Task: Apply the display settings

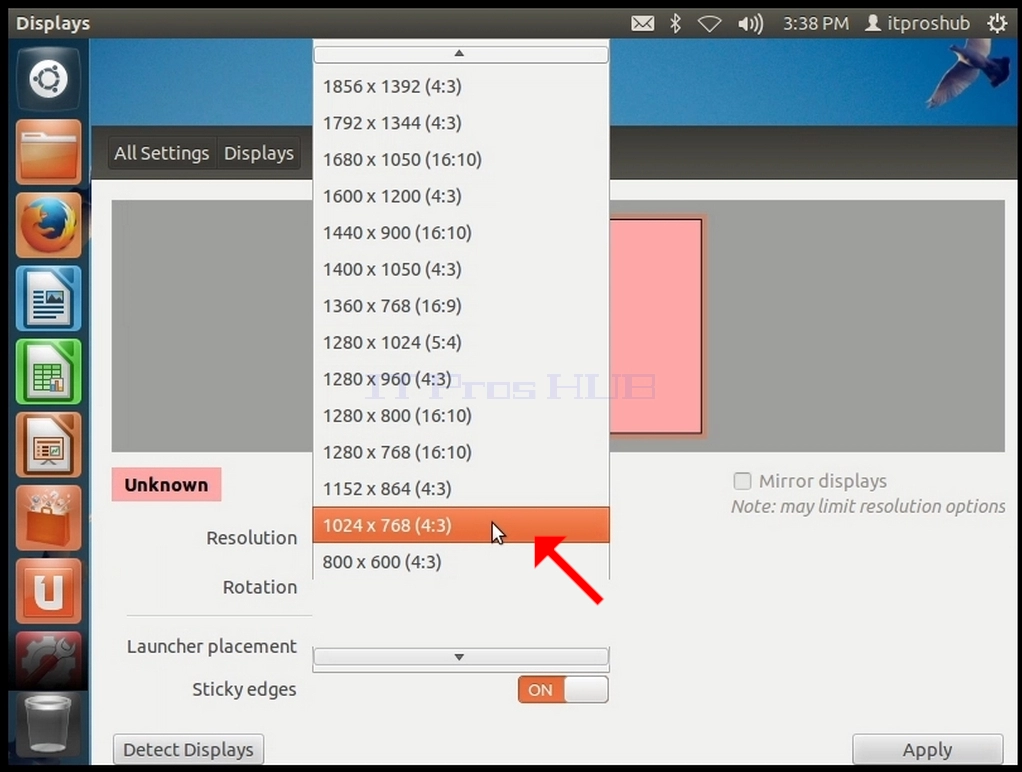Action: 927,749
